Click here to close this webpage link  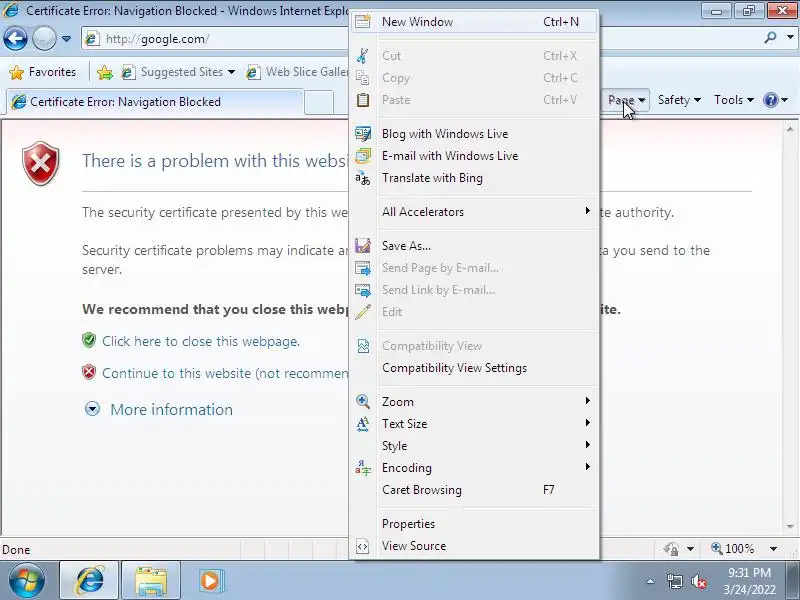(201, 341)
